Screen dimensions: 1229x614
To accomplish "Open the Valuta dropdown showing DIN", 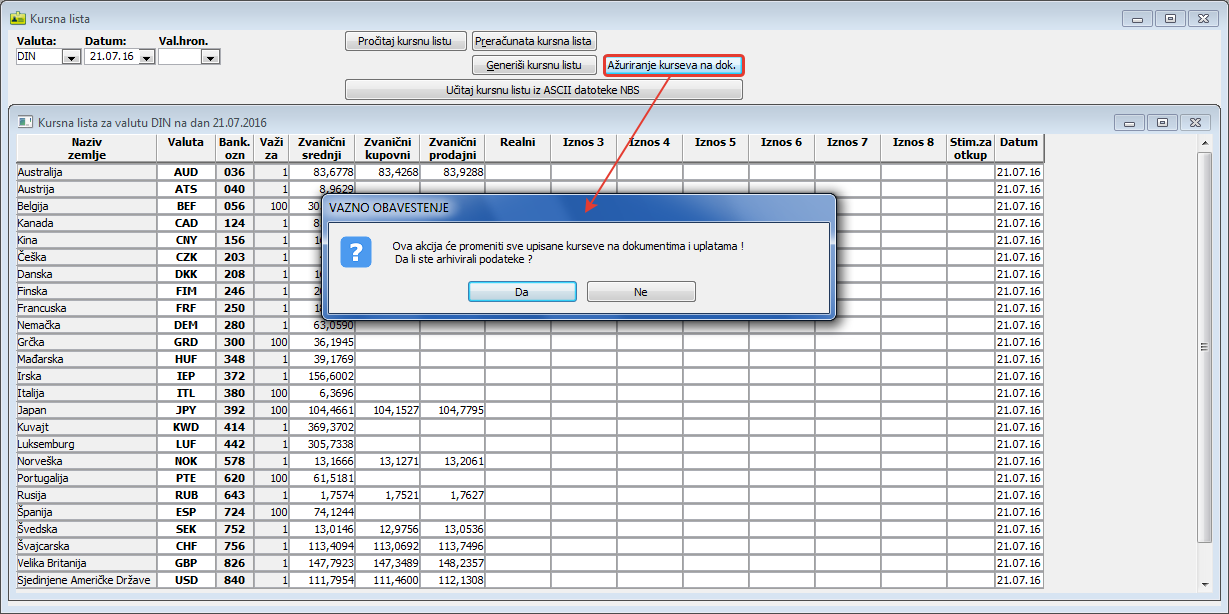I will click(x=71, y=57).
